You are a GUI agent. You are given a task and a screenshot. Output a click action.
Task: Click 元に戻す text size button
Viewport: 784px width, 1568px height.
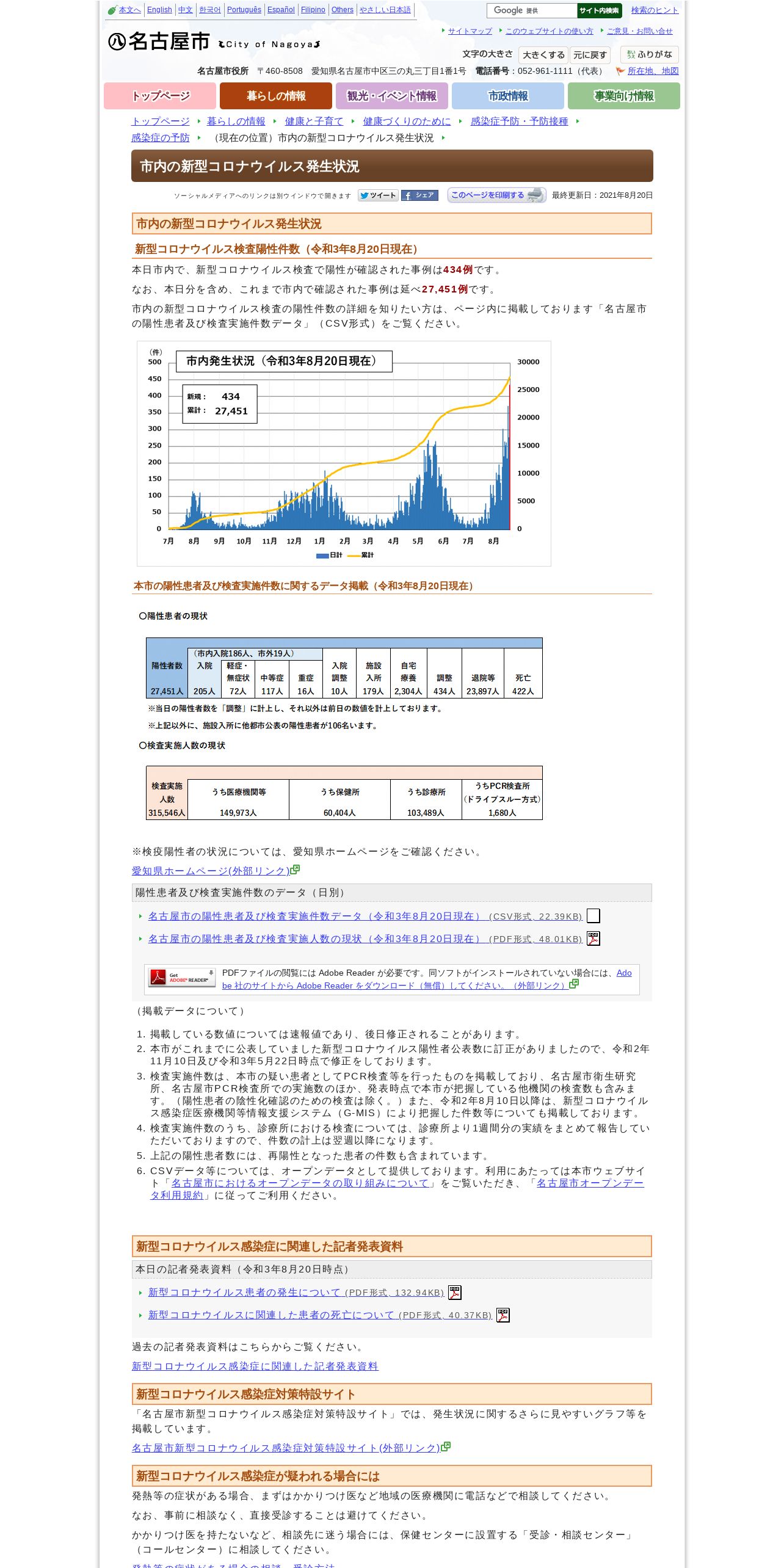point(590,55)
